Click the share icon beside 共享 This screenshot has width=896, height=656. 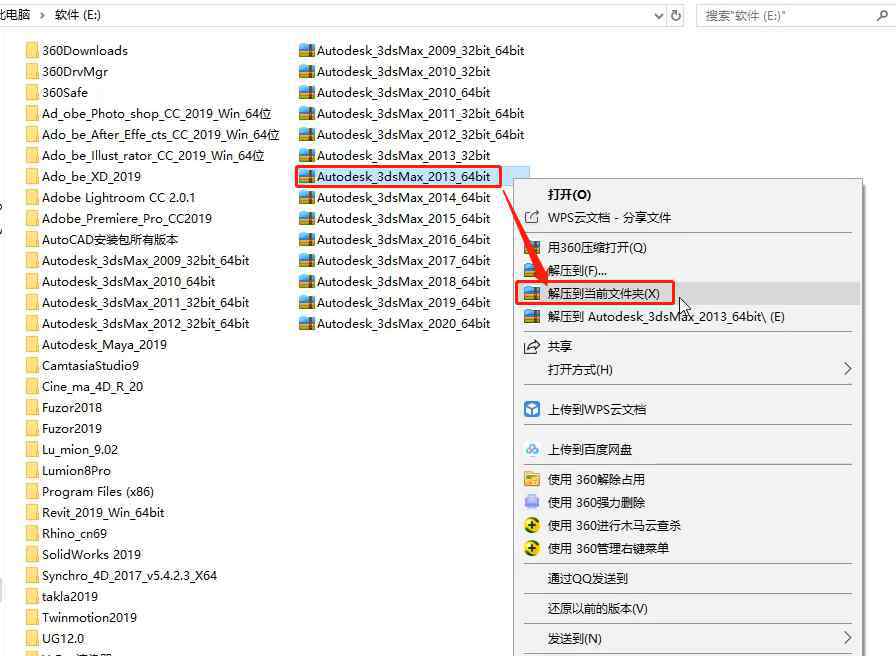click(x=532, y=346)
